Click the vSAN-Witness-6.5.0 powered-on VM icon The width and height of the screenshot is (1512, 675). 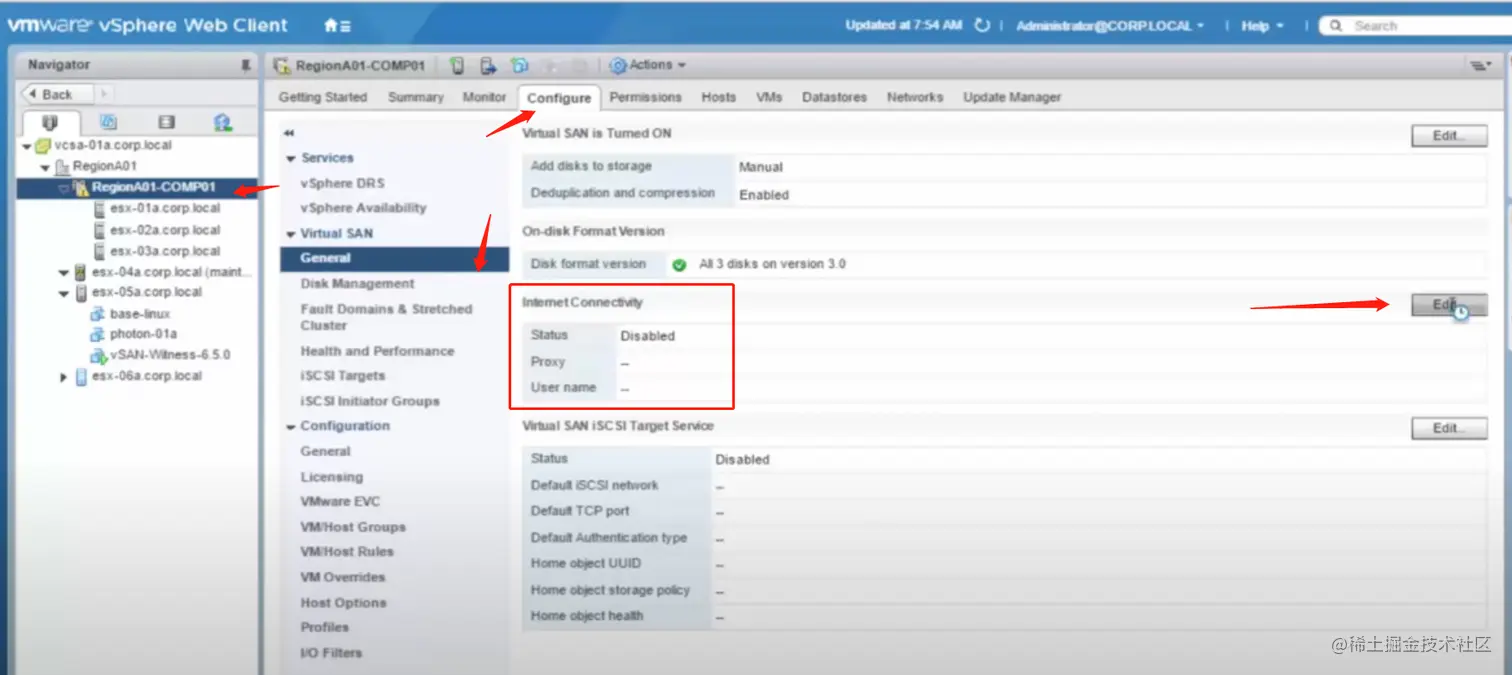(98, 355)
